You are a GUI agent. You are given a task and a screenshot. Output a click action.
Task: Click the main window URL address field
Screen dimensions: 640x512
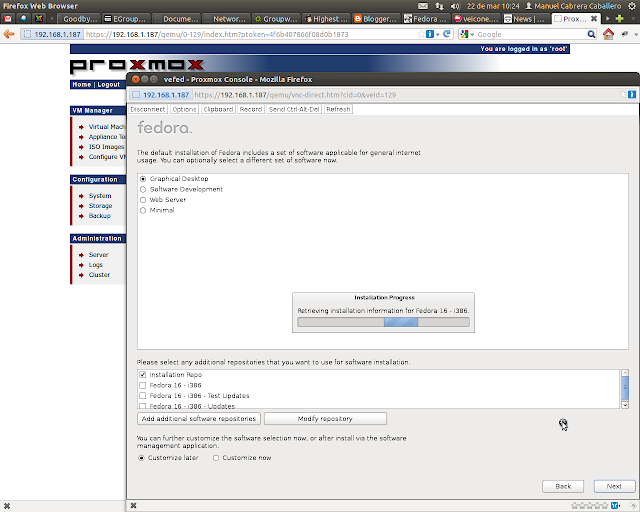click(250, 34)
